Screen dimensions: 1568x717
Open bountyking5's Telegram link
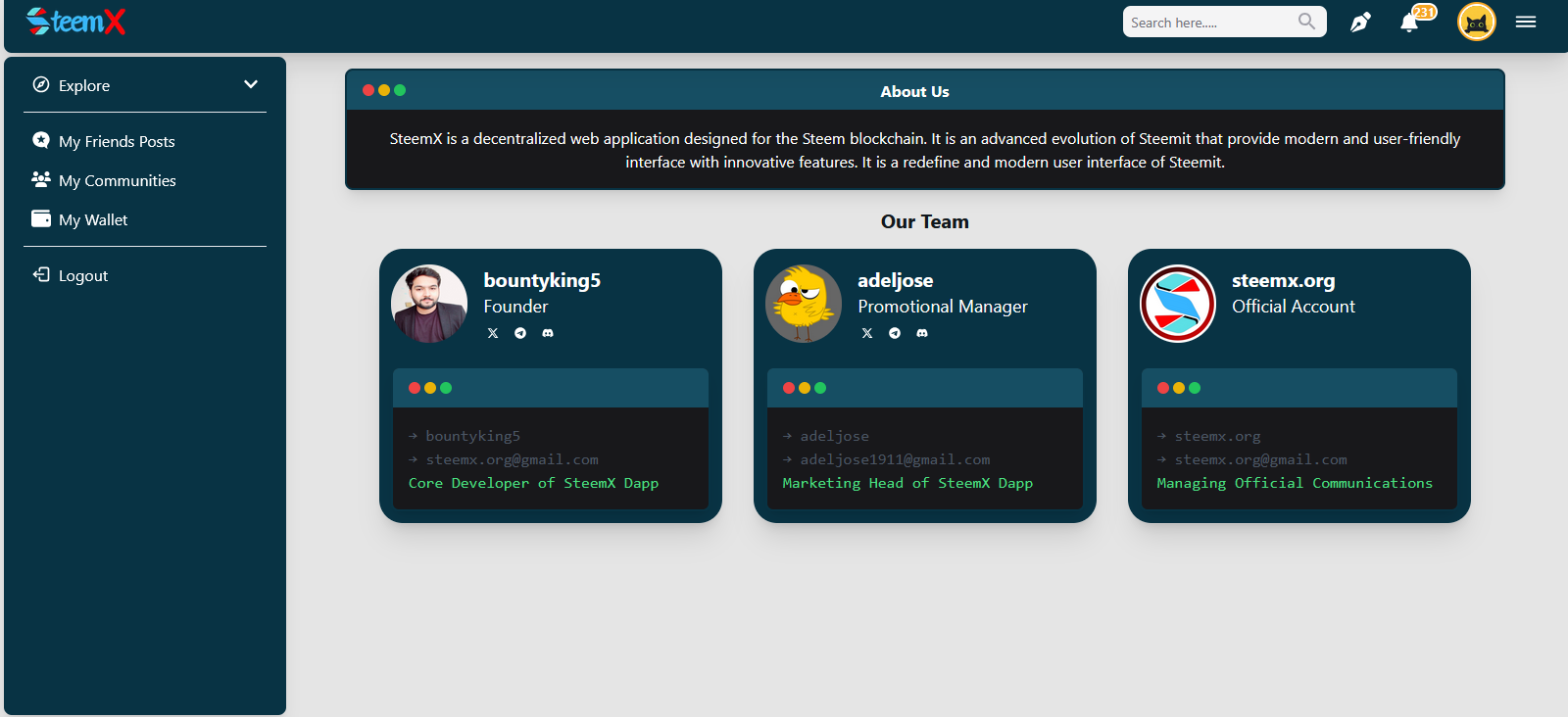click(520, 333)
